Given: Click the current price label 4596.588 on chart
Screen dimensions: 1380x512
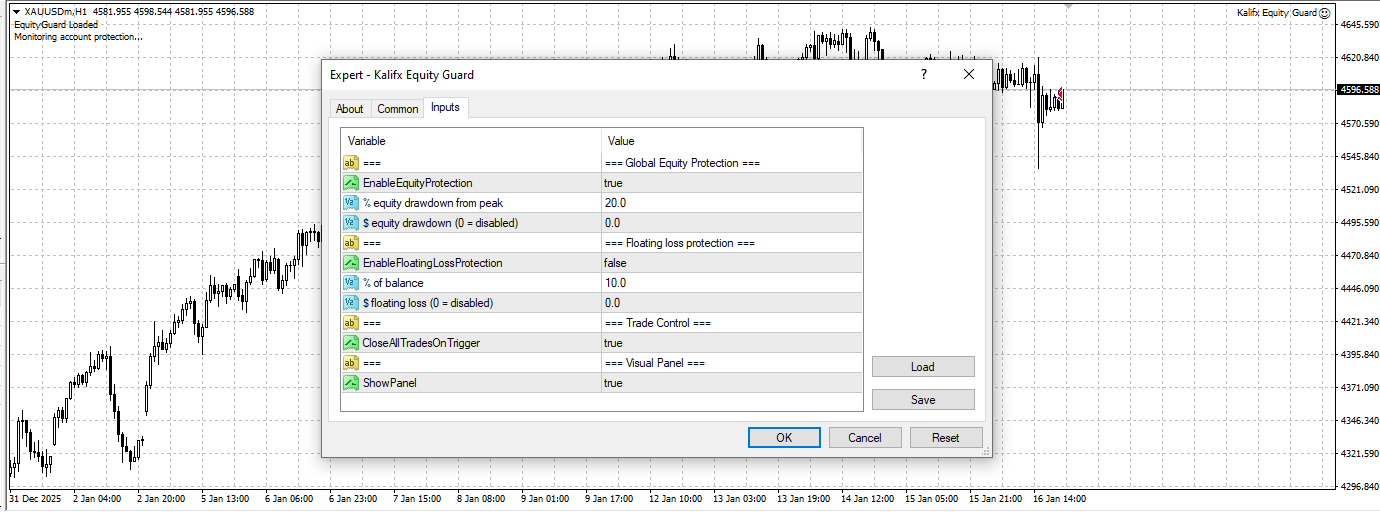Looking at the screenshot, I should [1358, 90].
